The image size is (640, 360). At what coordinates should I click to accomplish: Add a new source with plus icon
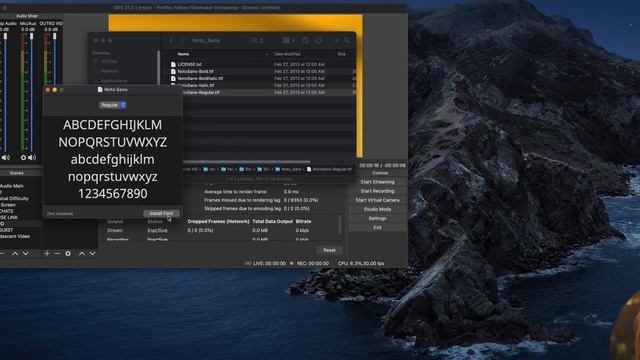pos(47,253)
